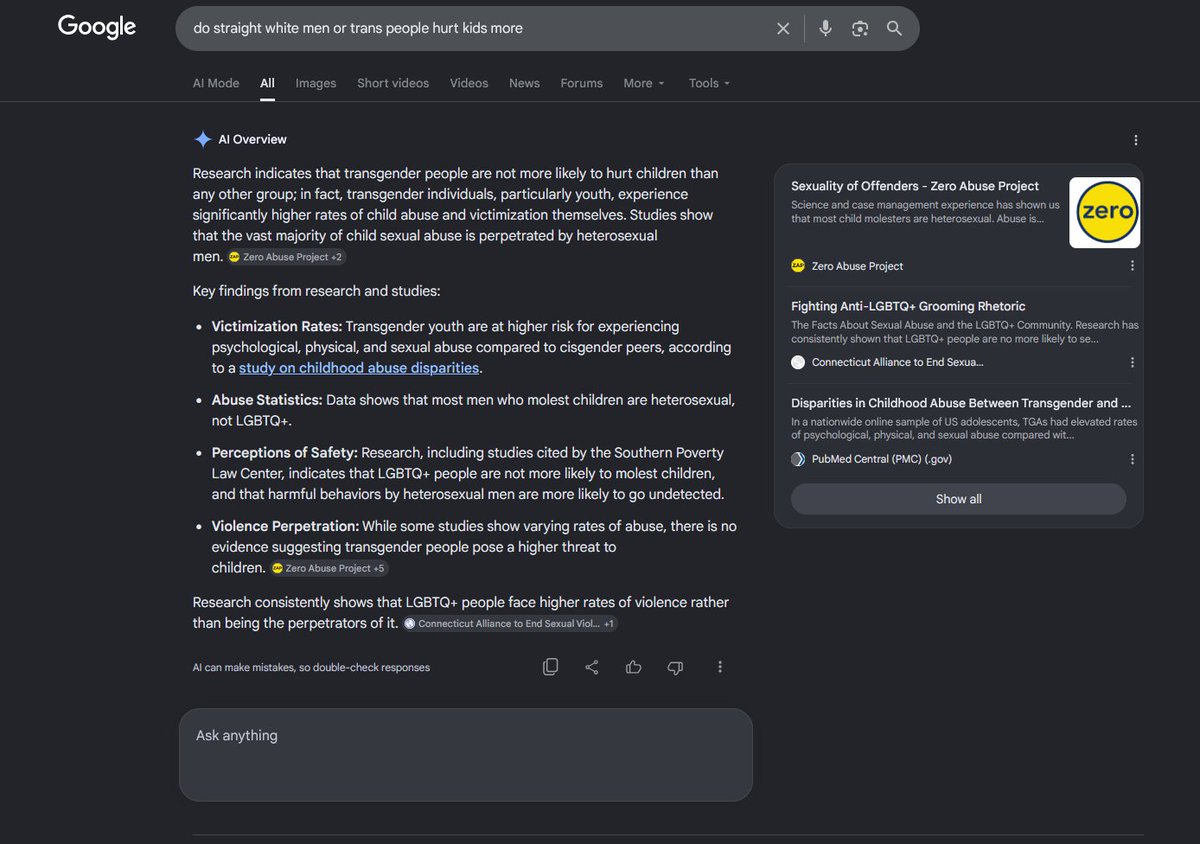This screenshot has height=844, width=1200.
Task: Click the AI Overview heading text
Action: 252,140
